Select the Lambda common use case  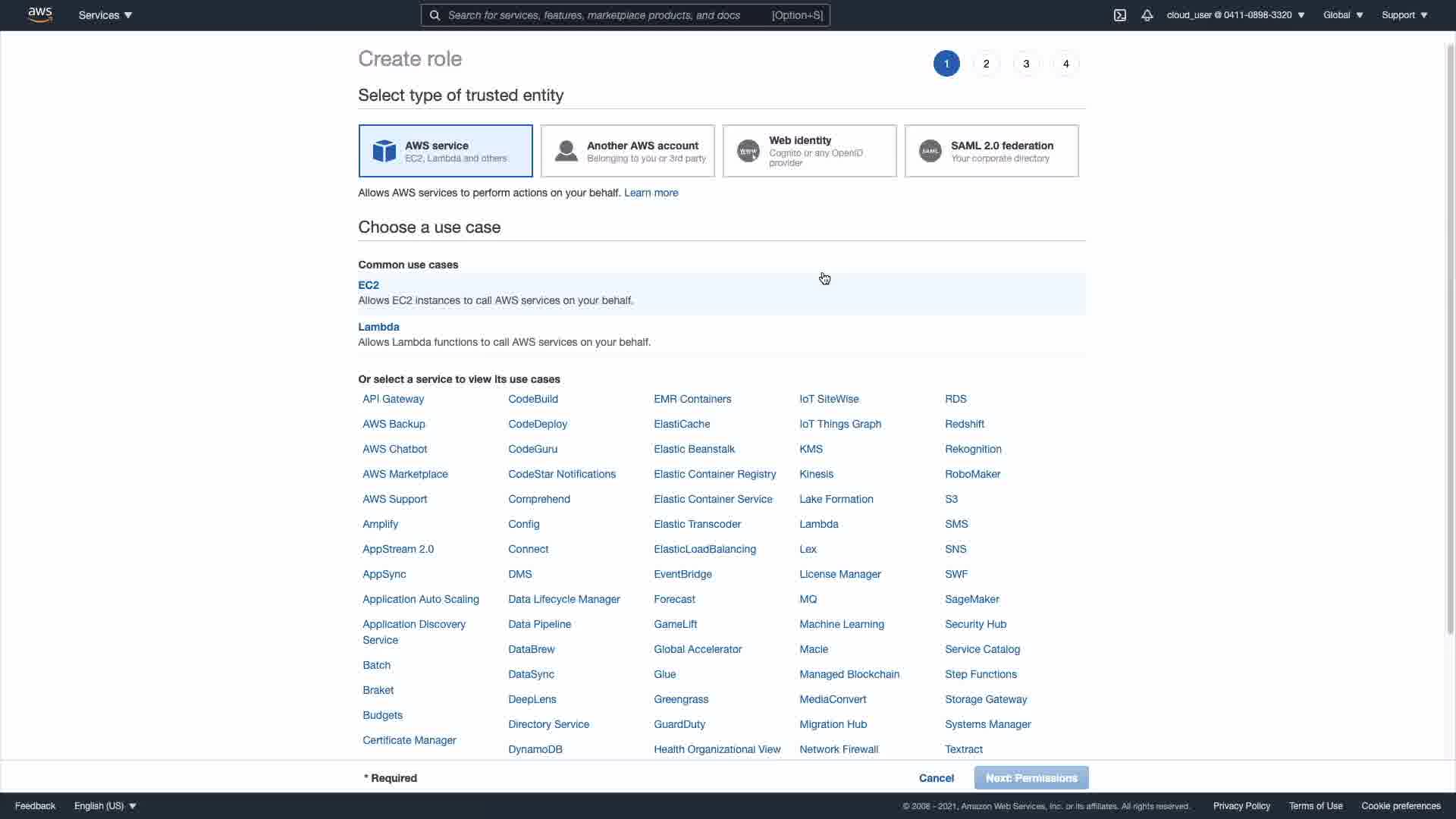(378, 327)
